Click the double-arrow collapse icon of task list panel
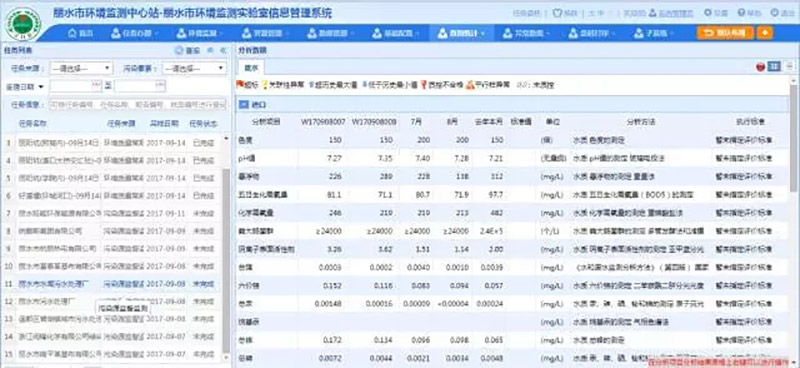 click(223, 51)
